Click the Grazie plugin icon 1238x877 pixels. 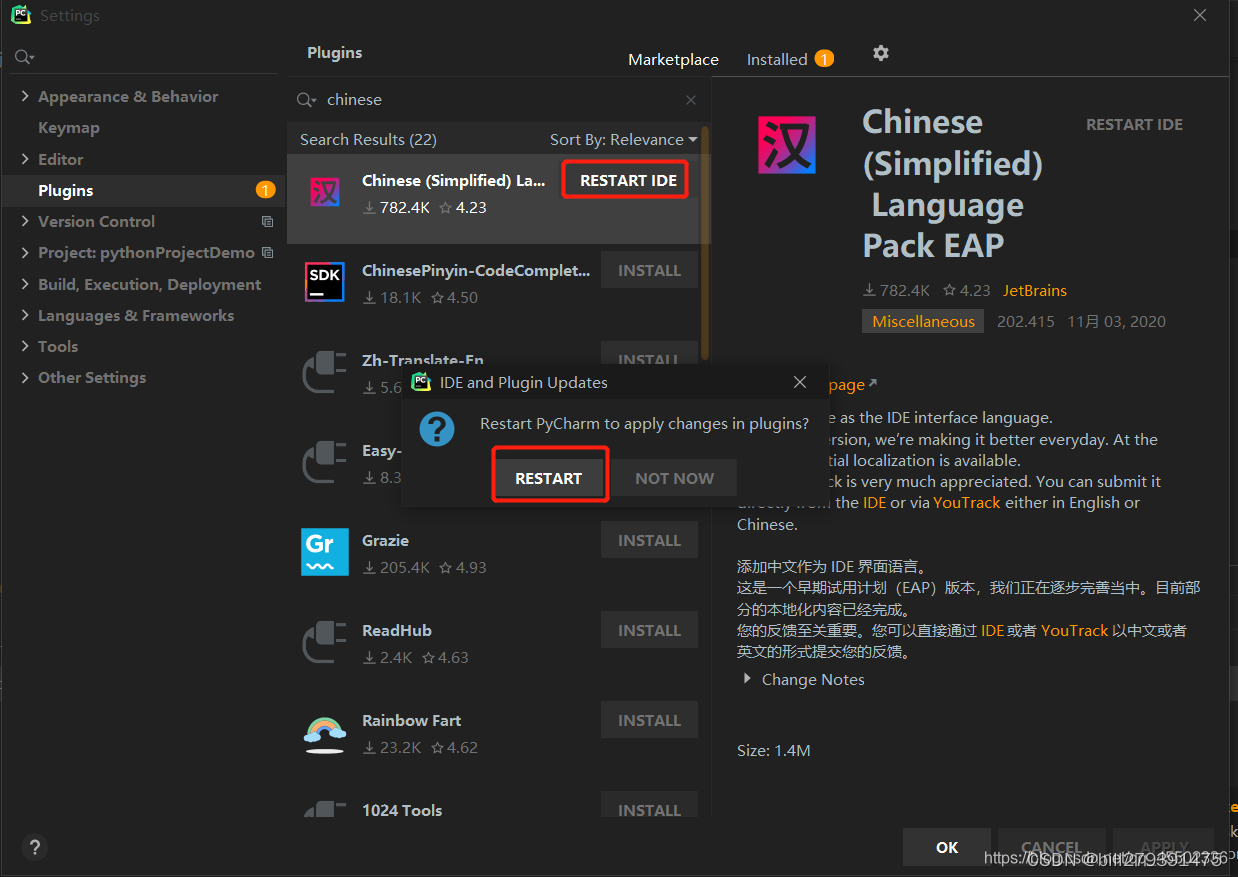tap(324, 551)
